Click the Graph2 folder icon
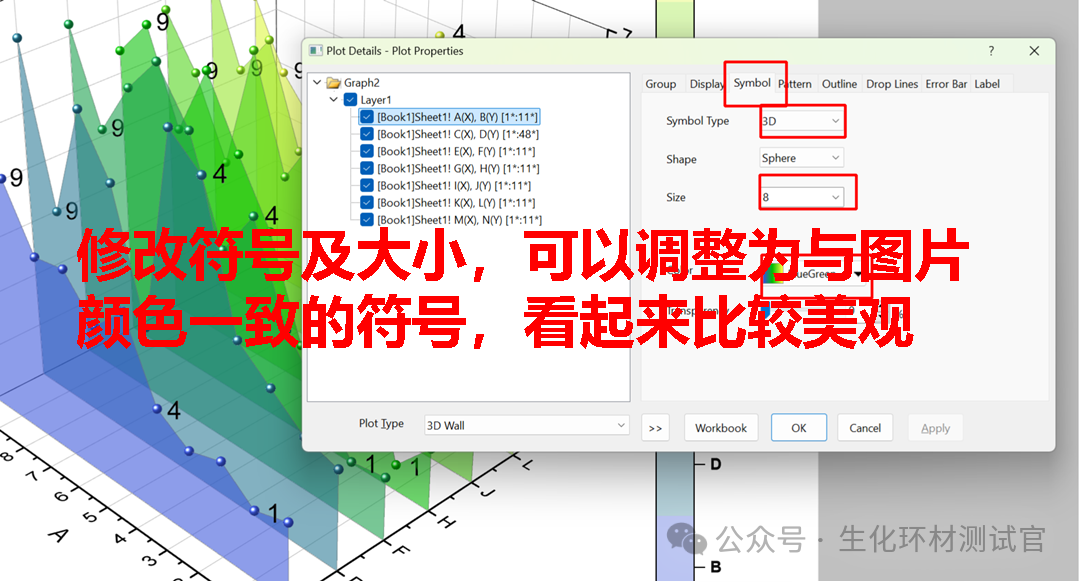 tap(333, 83)
